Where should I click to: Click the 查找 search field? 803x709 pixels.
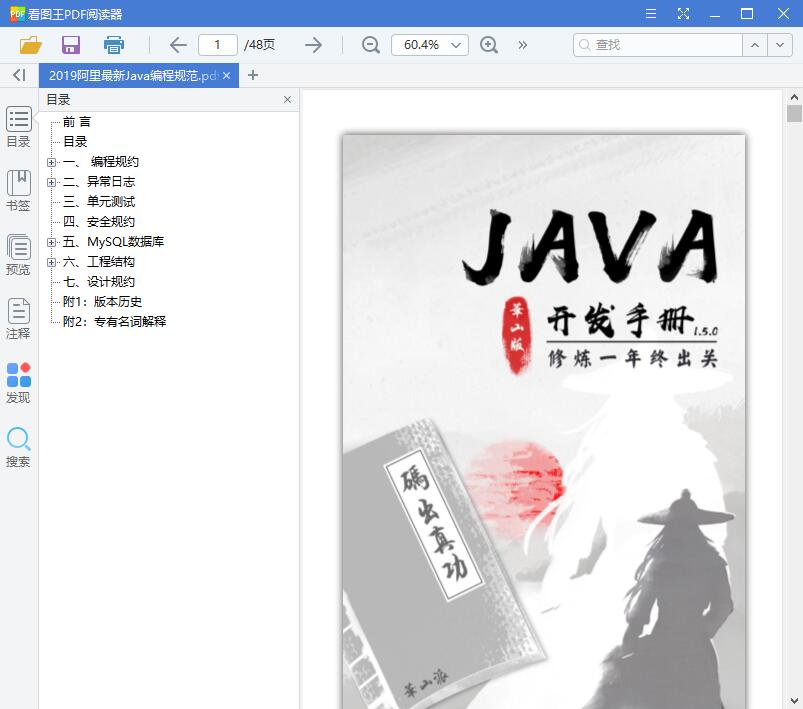click(658, 45)
